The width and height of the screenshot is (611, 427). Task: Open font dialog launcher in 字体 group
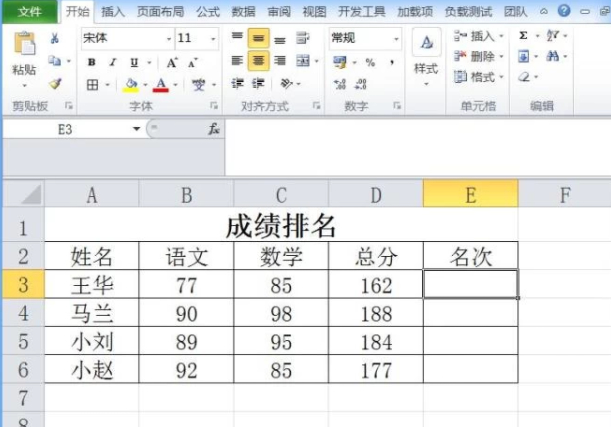(x=214, y=105)
